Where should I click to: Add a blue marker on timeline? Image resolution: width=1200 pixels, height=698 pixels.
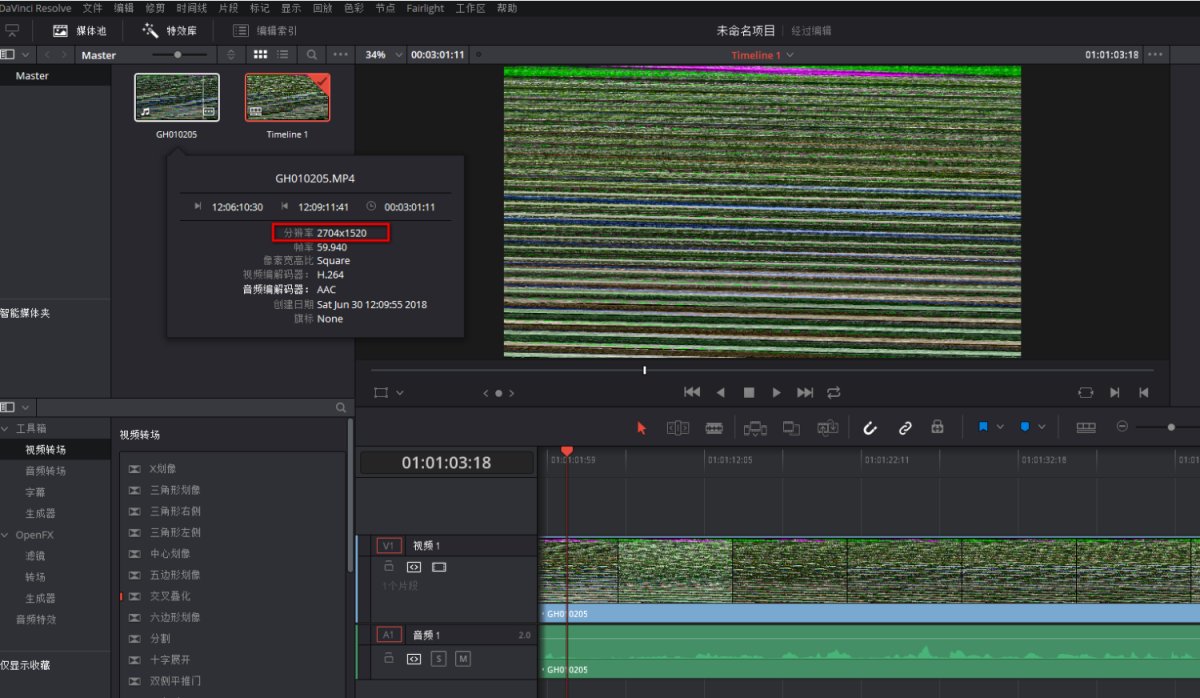(x=1025, y=427)
